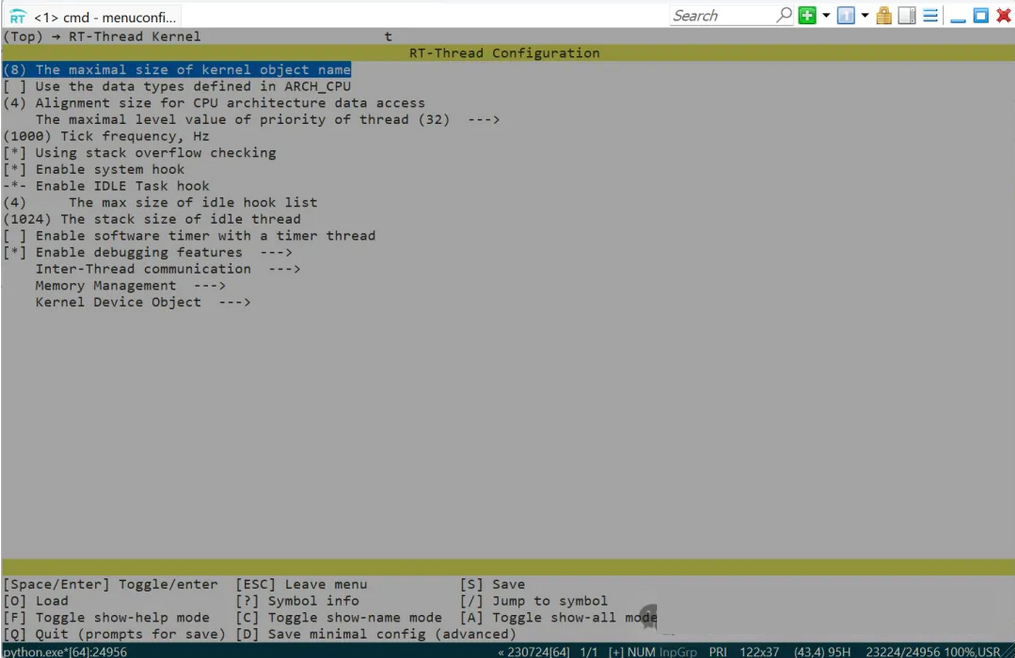Expand Kernel Device Object submenu

tap(142, 302)
